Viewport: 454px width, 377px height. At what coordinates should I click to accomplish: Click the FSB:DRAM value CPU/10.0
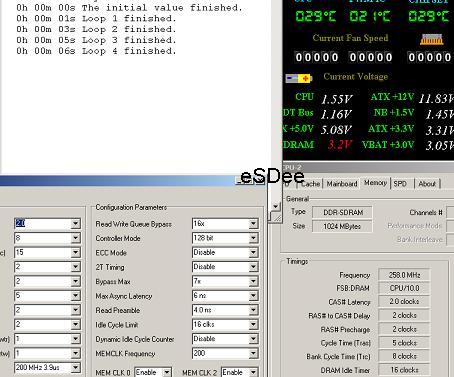[404, 288]
